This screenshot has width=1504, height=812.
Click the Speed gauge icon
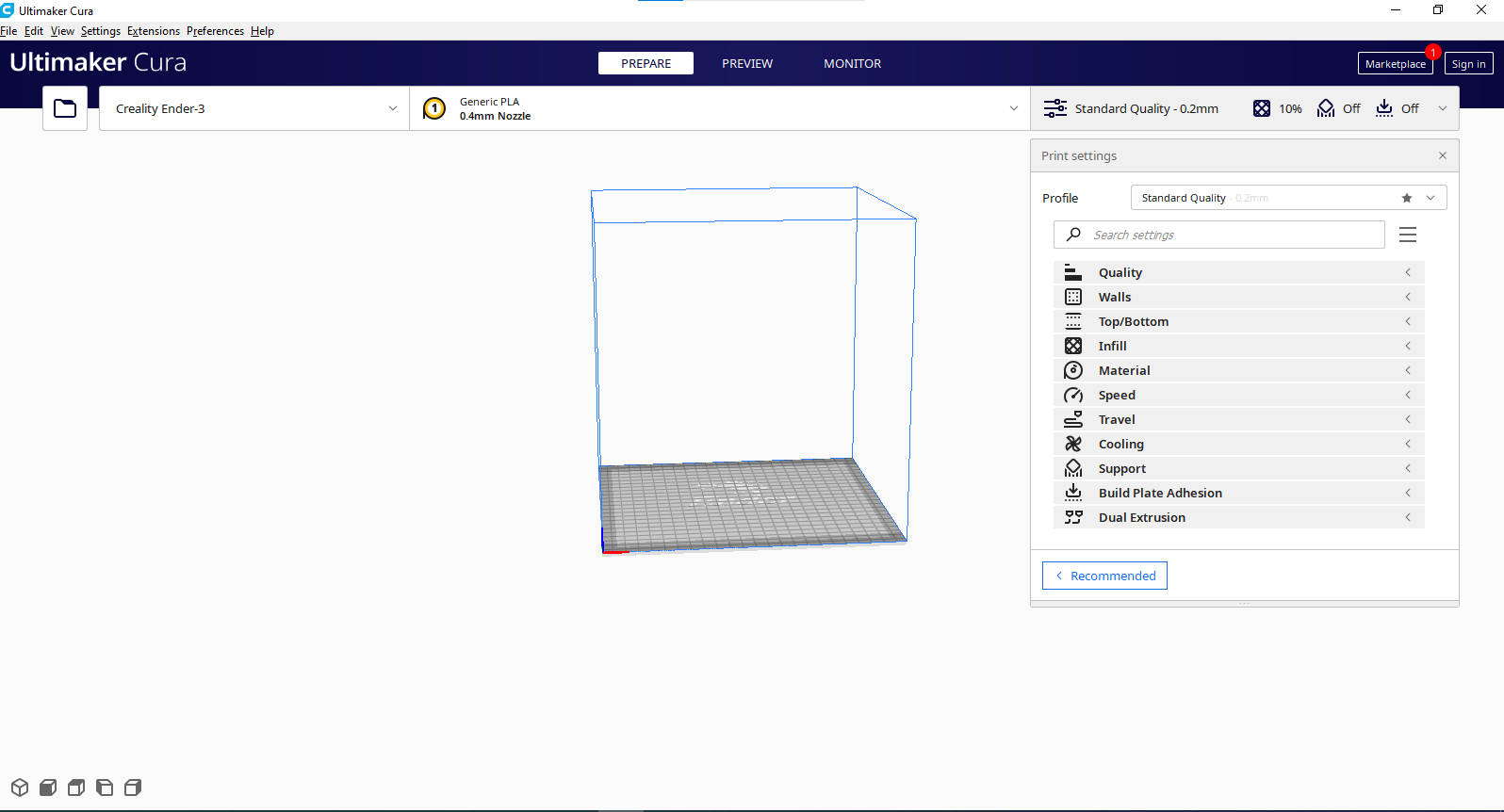[x=1073, y=395]
